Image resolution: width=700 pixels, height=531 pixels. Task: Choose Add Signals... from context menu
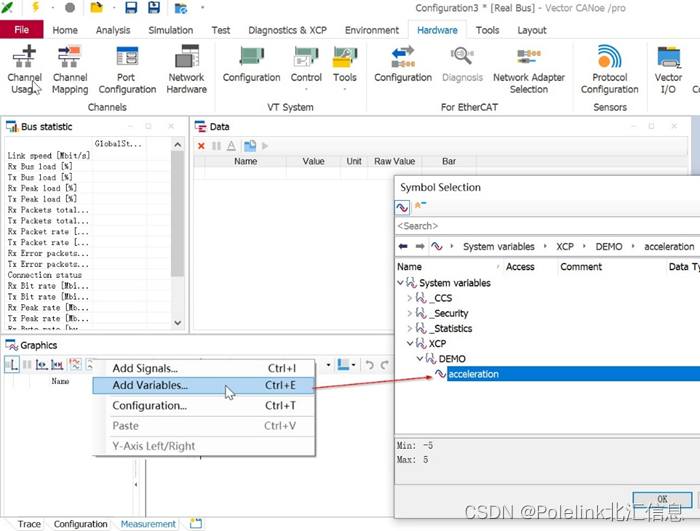click(x=204, y=368)
